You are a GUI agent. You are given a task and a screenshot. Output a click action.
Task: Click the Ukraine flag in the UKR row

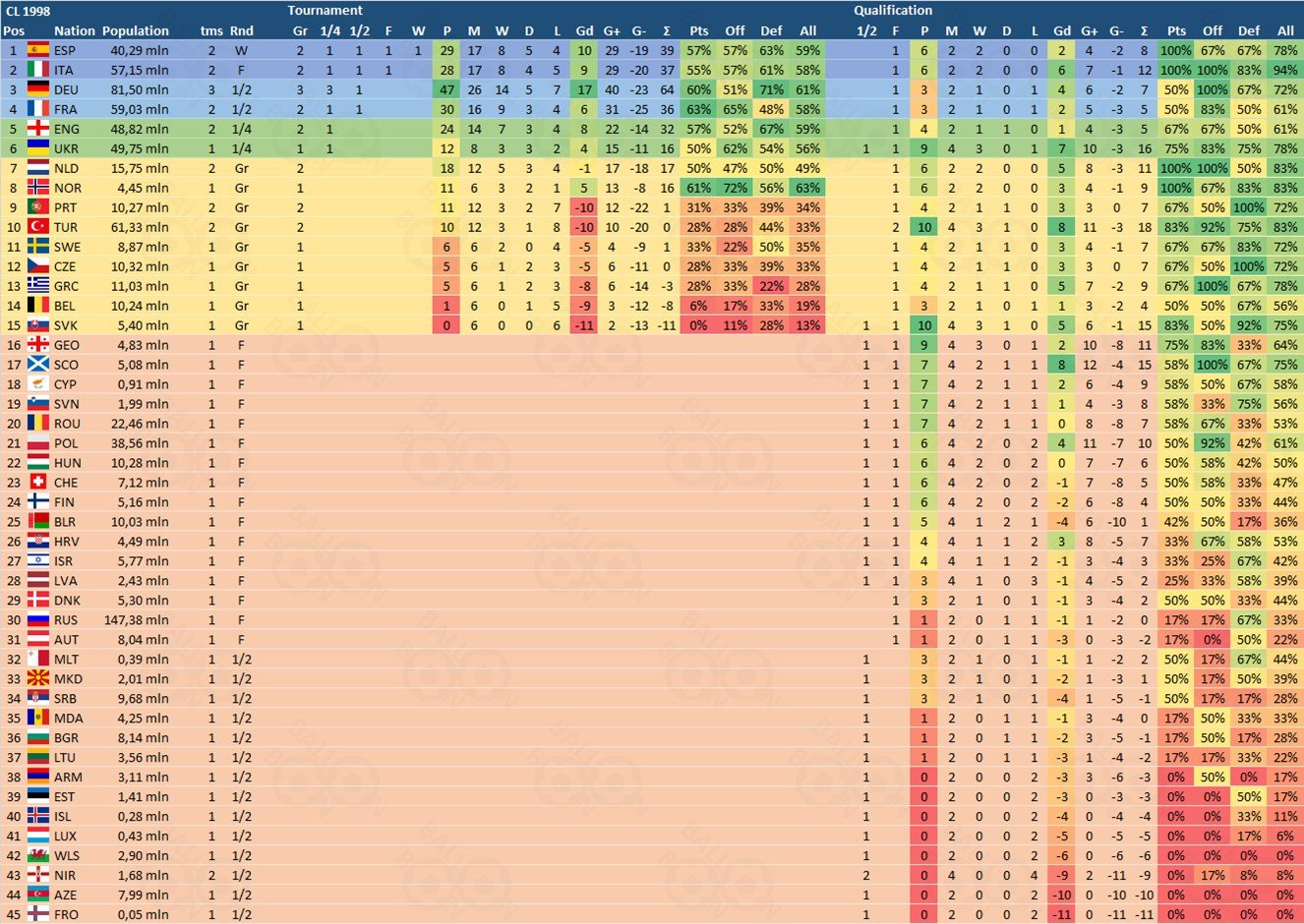pyautogui.click(x=38, y=148)
